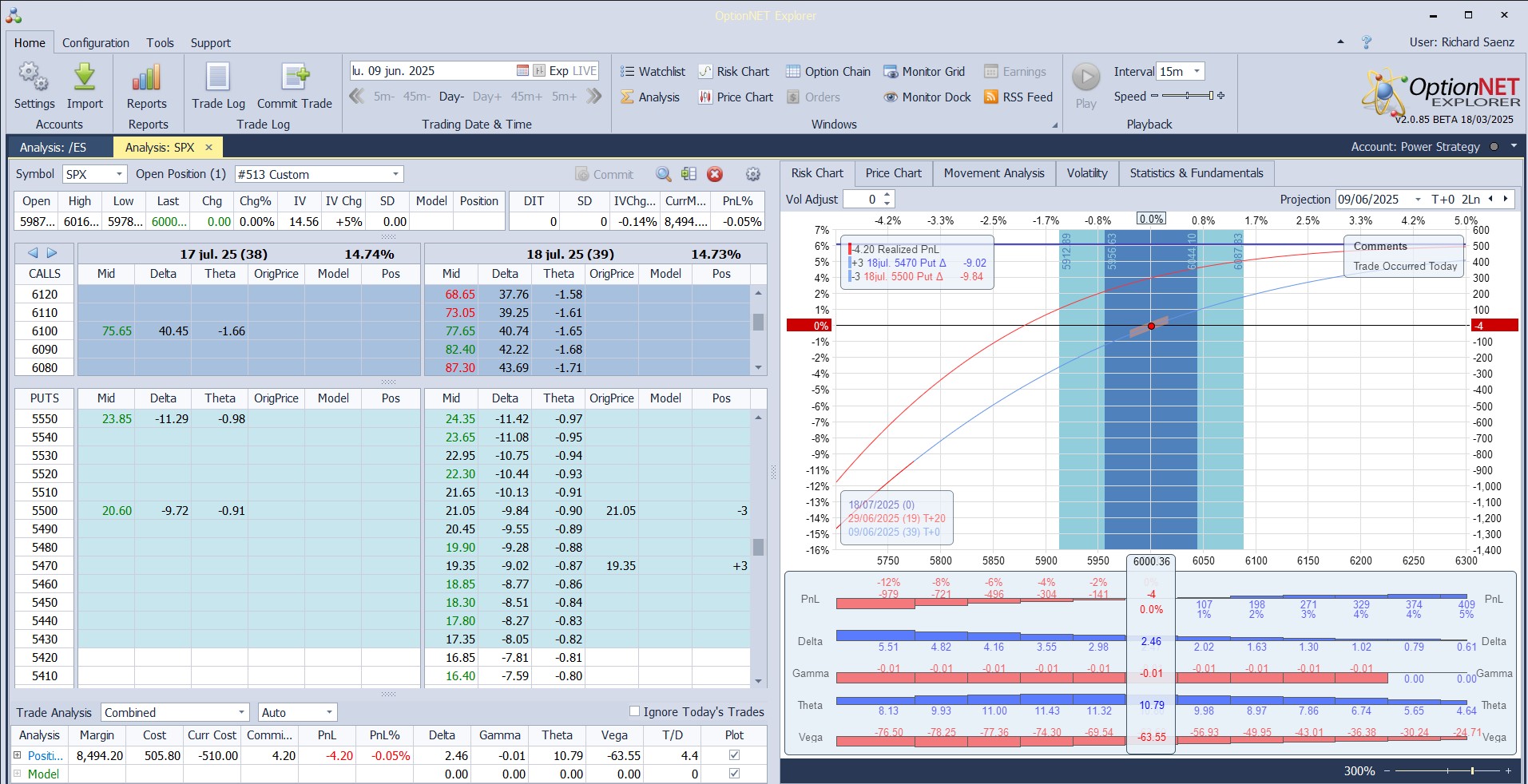
Task: Open the Risk Chart window from the ribbon
Action: (x=734, y=72)
